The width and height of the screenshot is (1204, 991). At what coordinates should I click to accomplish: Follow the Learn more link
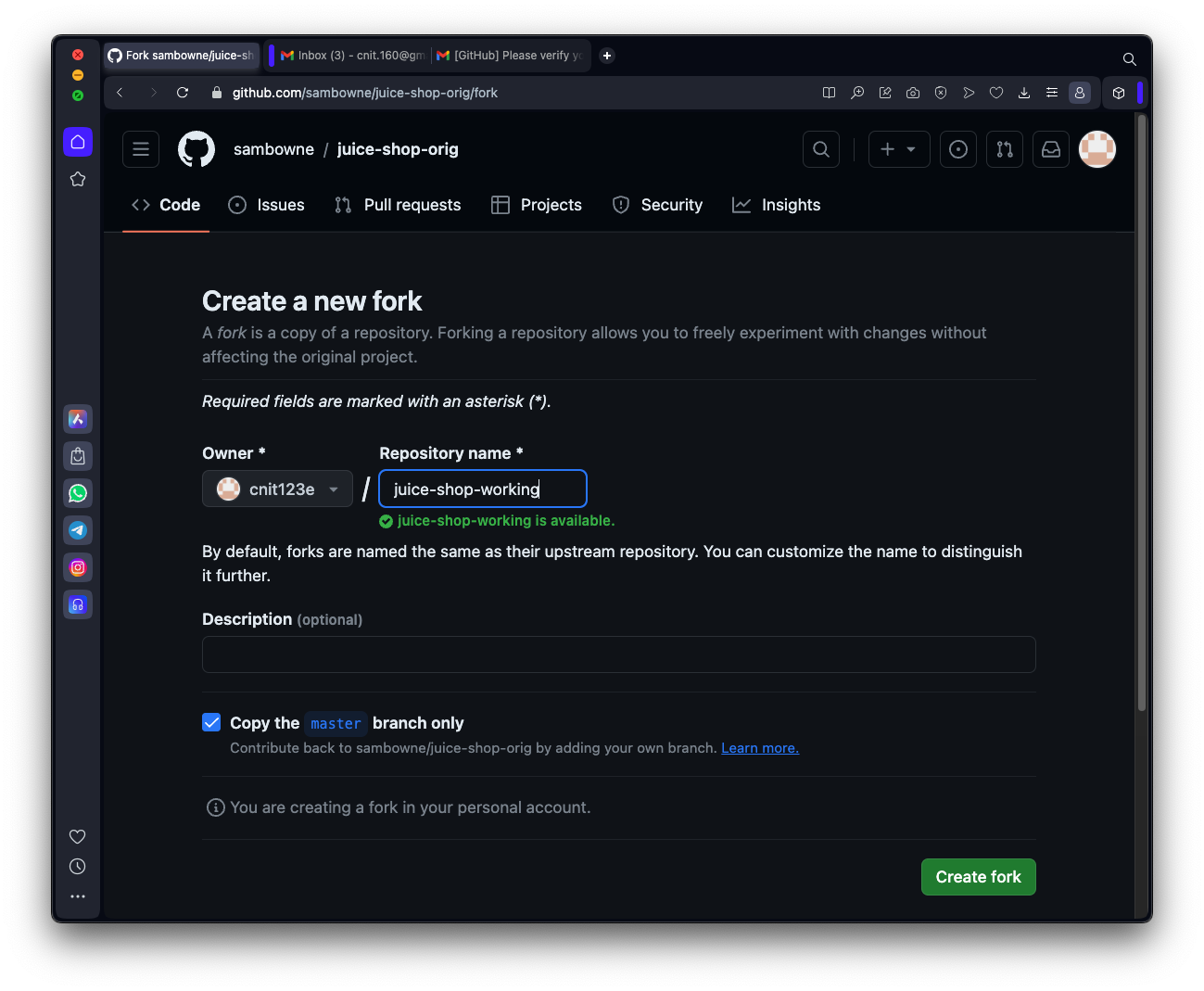[760, 748]
